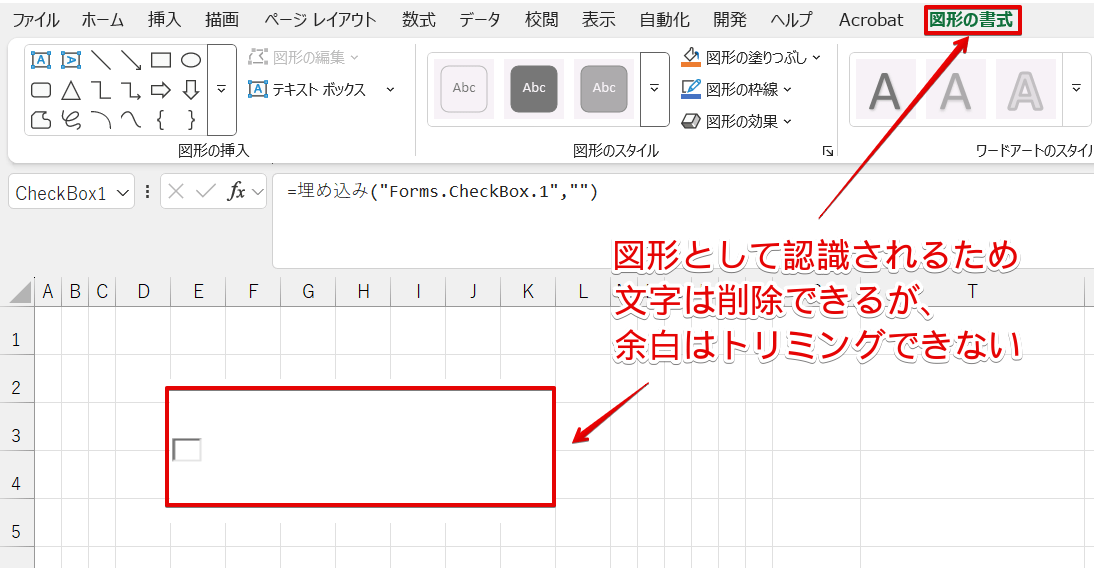Viewport: 1094px width, 568px height.
Task: Select the isosceles triangle shape
Action: click(70, 90)
